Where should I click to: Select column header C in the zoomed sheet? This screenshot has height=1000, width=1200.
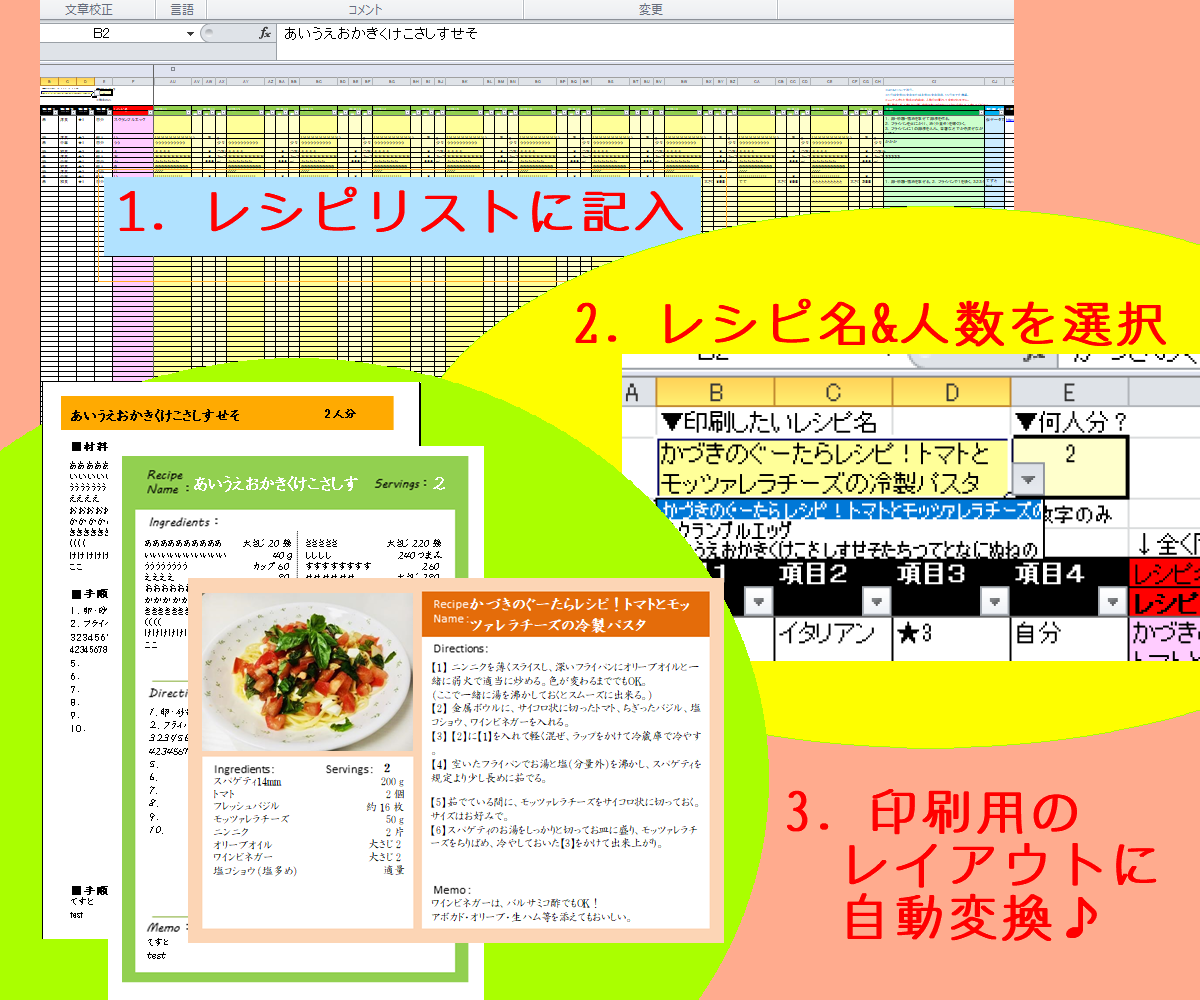click(833, 391)
